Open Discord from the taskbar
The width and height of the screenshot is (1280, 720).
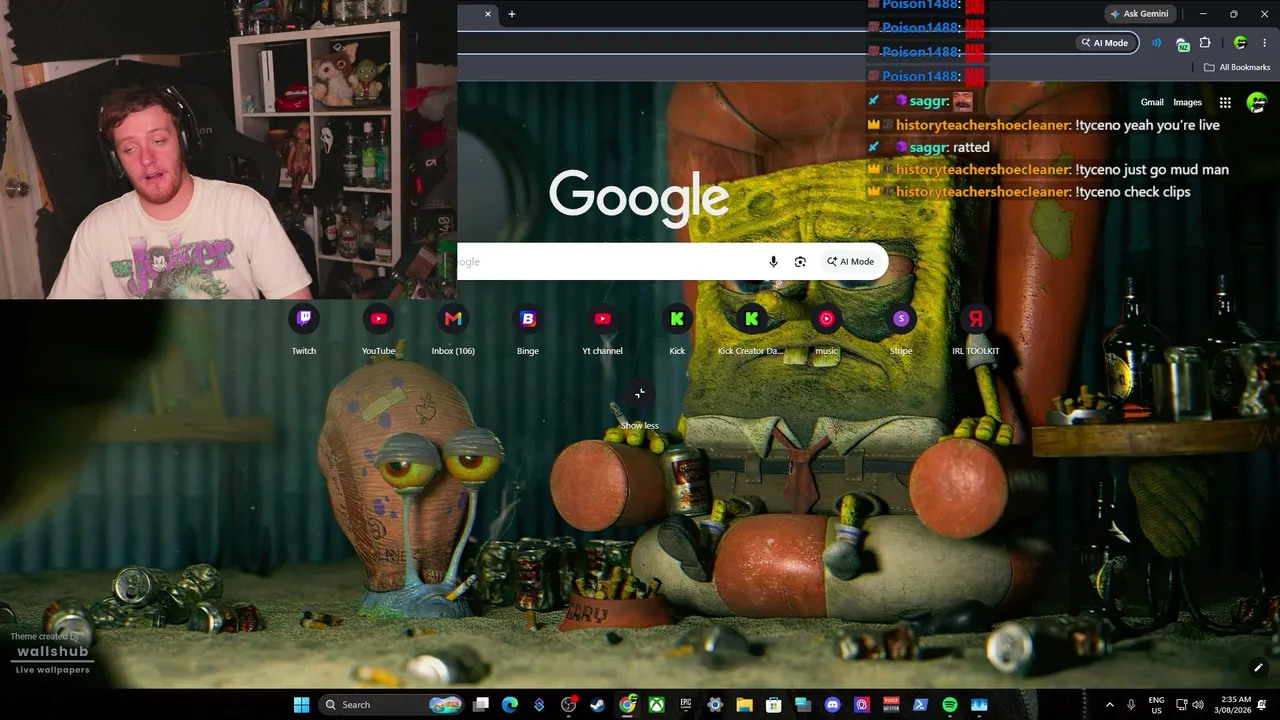coord(833,705)
